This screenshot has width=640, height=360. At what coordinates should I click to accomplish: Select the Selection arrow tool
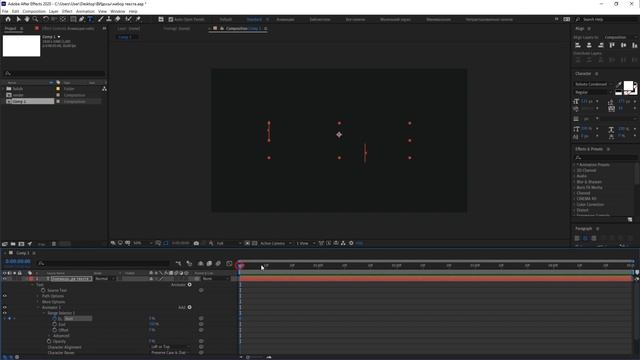tap(18, 19)
